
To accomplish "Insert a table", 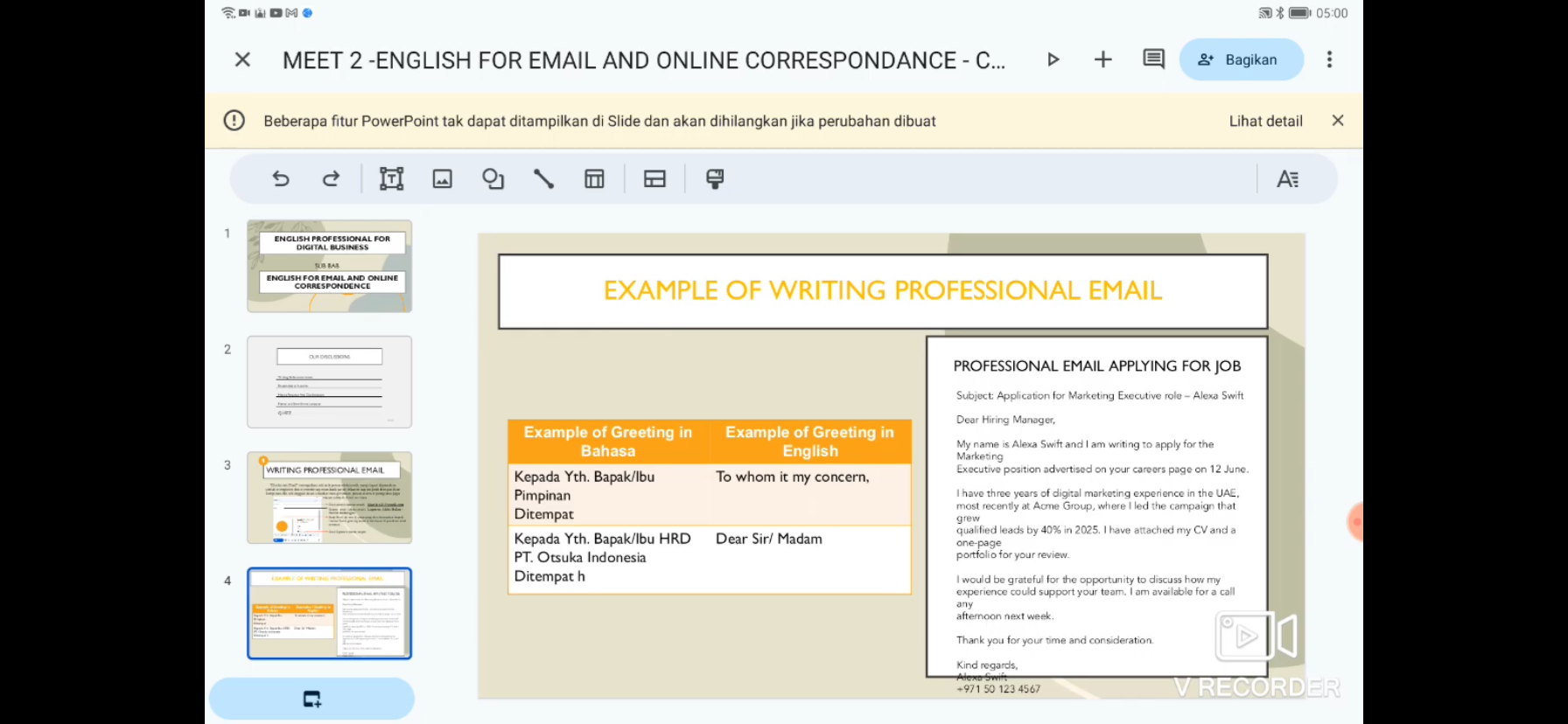I will (594, 179).
